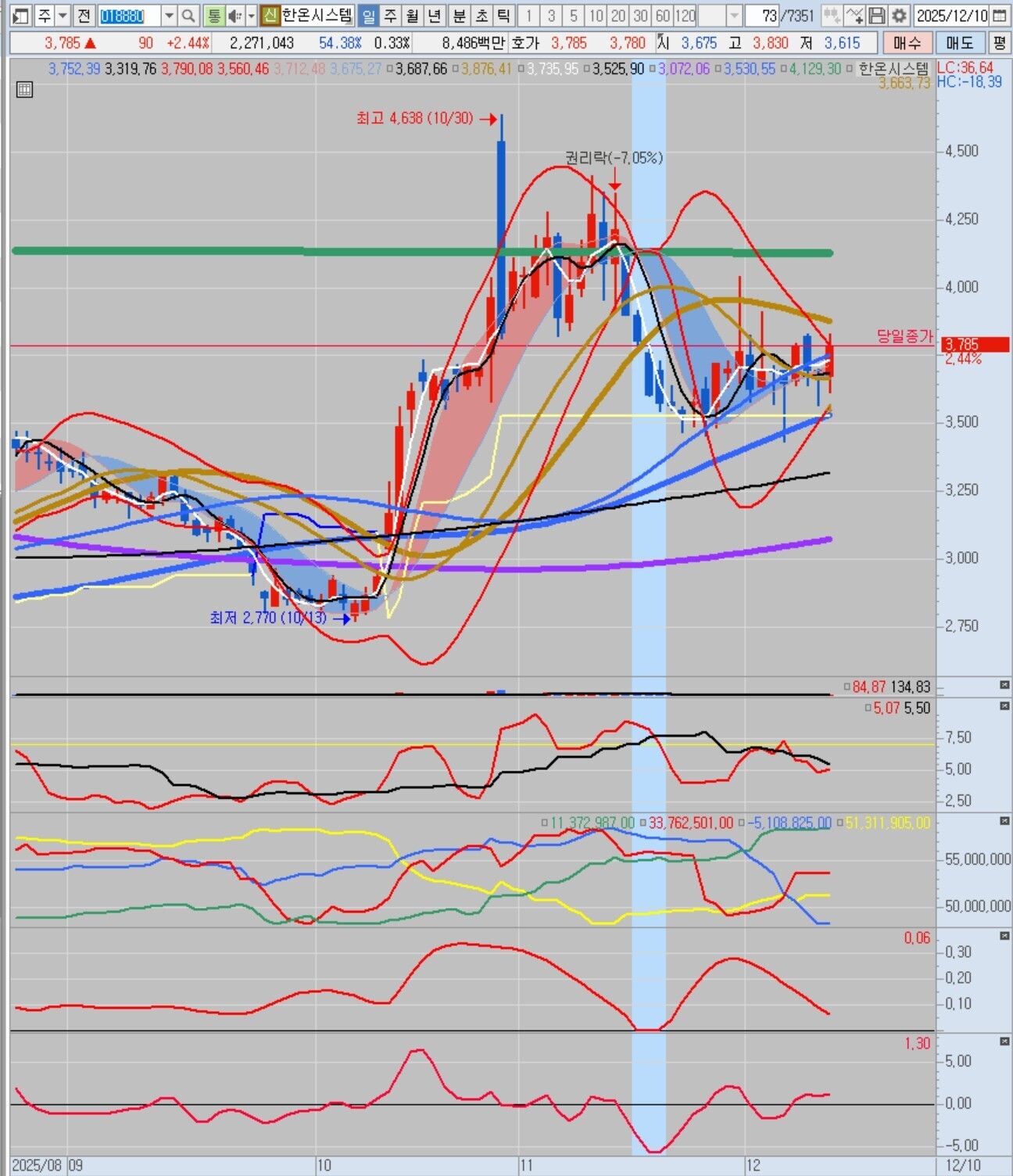The image size is (1013, 1176).
Task: Click the date field 2025/12/10
Action: coord(951,15)
